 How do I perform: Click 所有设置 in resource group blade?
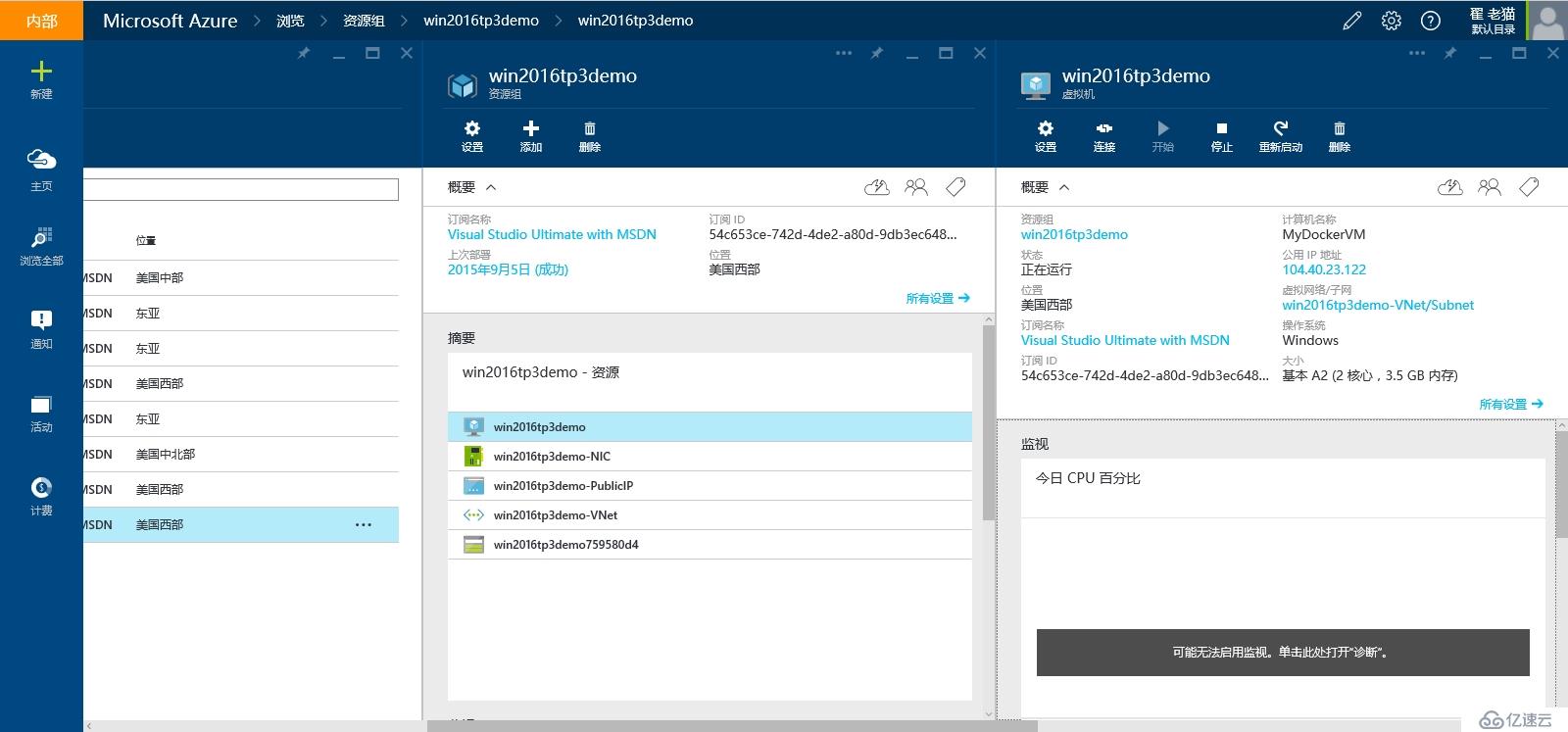coord(938,298)
